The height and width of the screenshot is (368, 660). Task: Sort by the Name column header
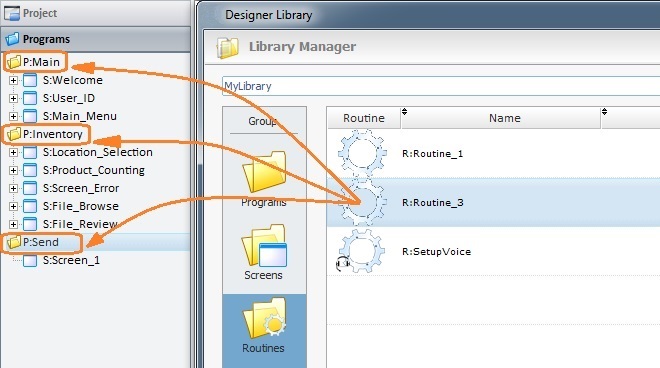[x=504, y=118]
